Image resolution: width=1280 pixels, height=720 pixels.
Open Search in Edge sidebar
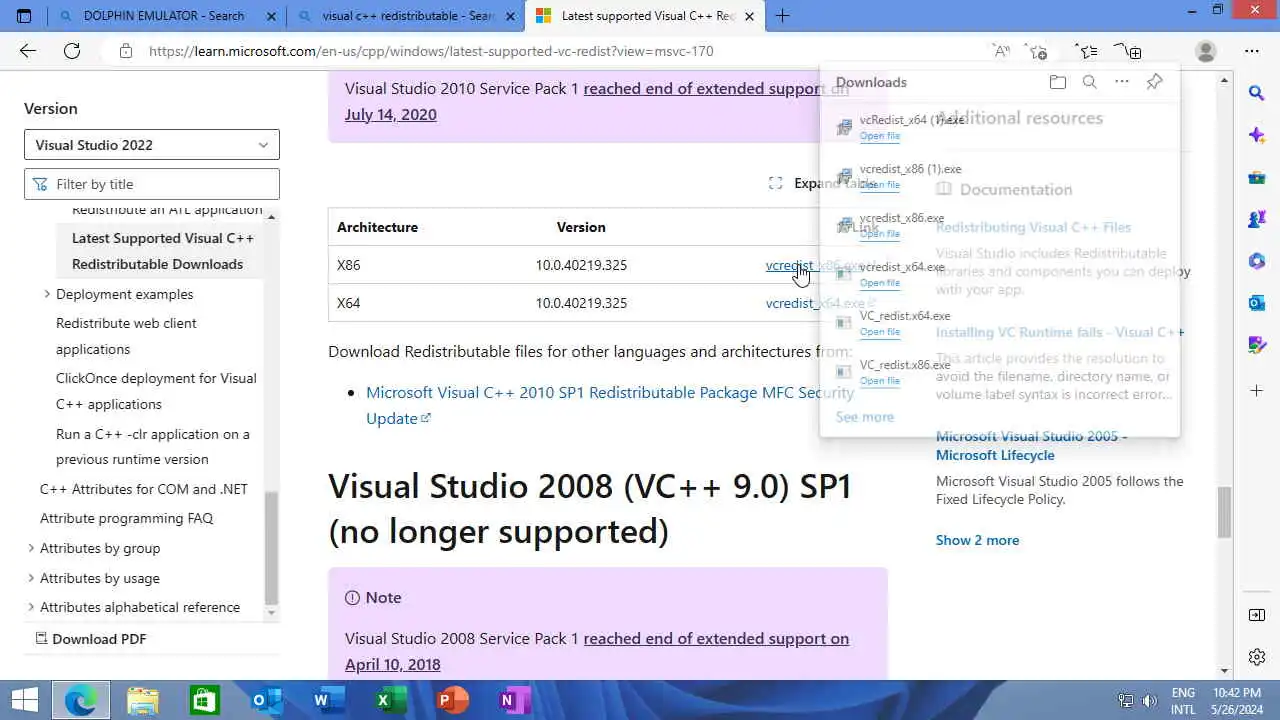coord(1257,93)
